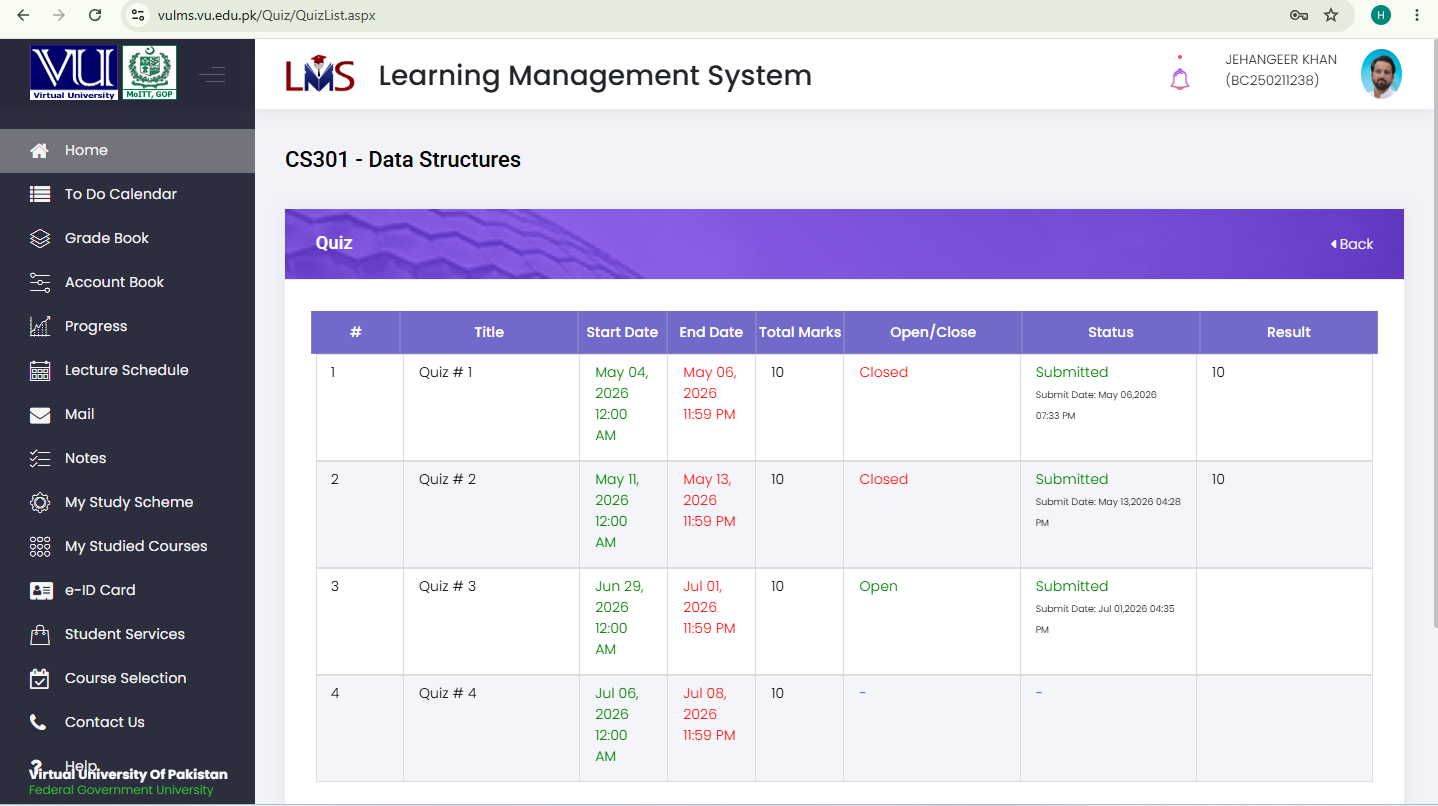Open the password key icon in address bar
This screenshot has height=806, width=1438.
(x=1299, y=15)
